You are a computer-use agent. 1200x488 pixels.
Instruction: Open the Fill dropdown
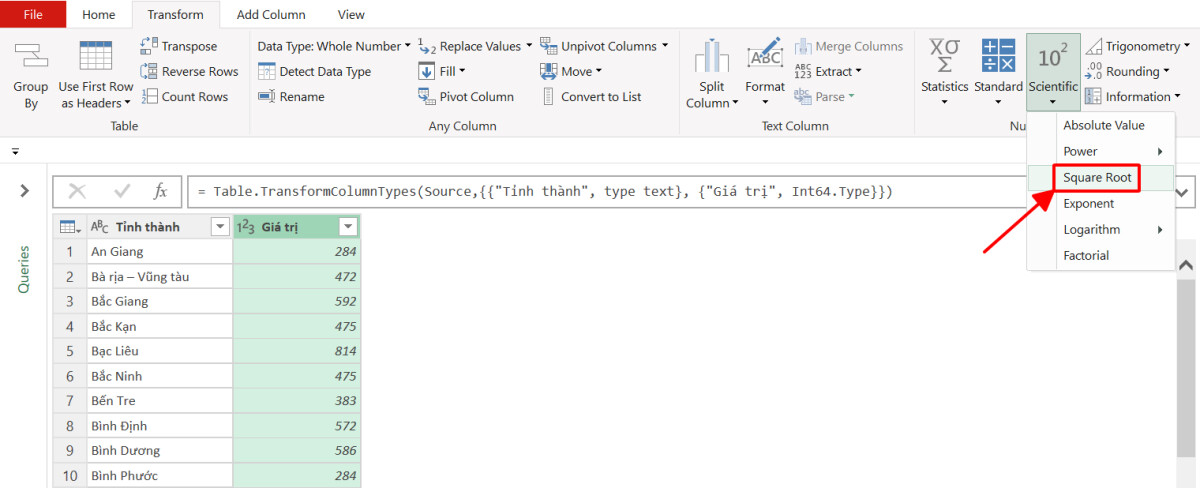441,71
